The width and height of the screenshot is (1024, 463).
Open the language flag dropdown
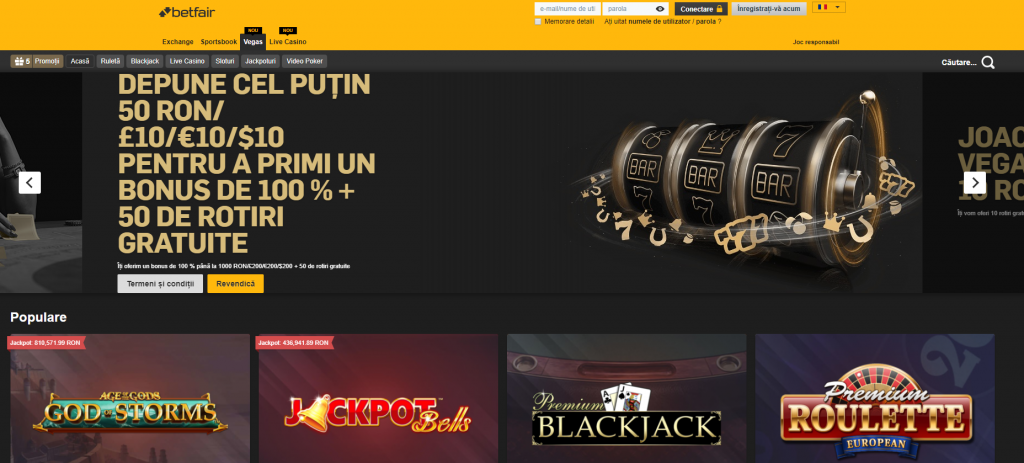click(x=829, y=7)
